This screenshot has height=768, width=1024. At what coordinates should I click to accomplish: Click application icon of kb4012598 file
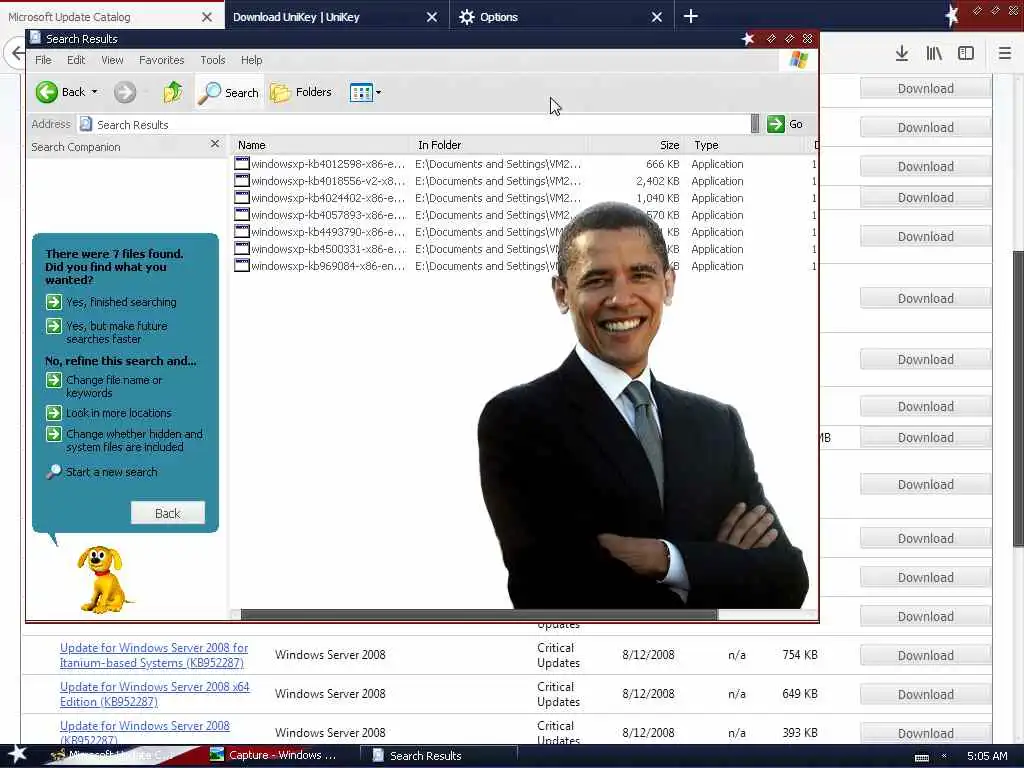point(242,163)
